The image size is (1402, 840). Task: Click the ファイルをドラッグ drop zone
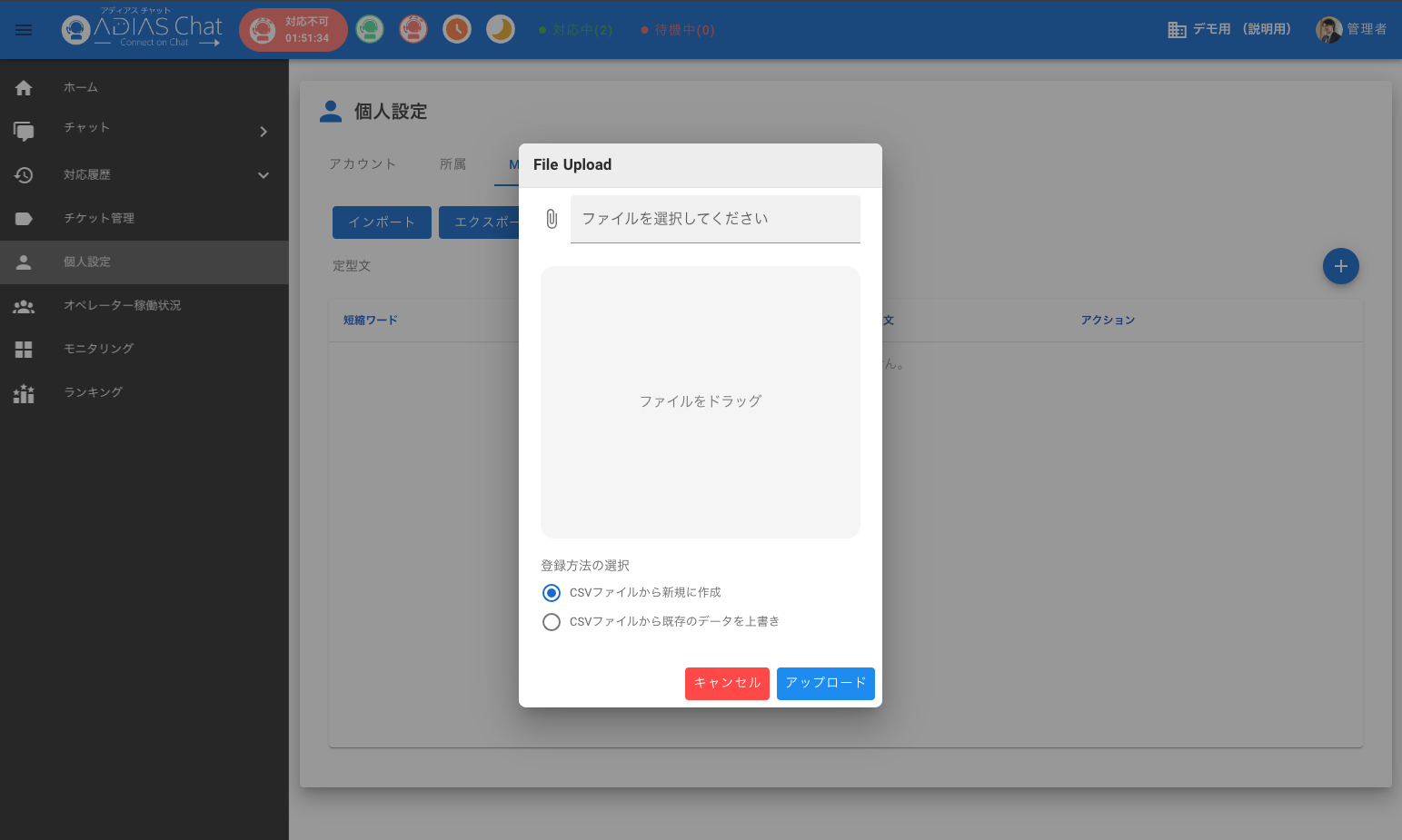point(700,401)
